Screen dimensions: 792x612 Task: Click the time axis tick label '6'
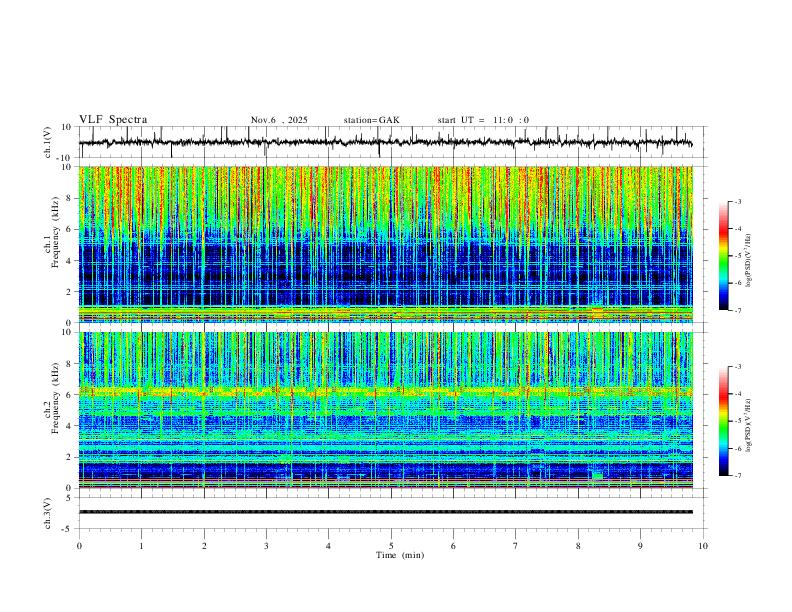(x=453, y=546)
